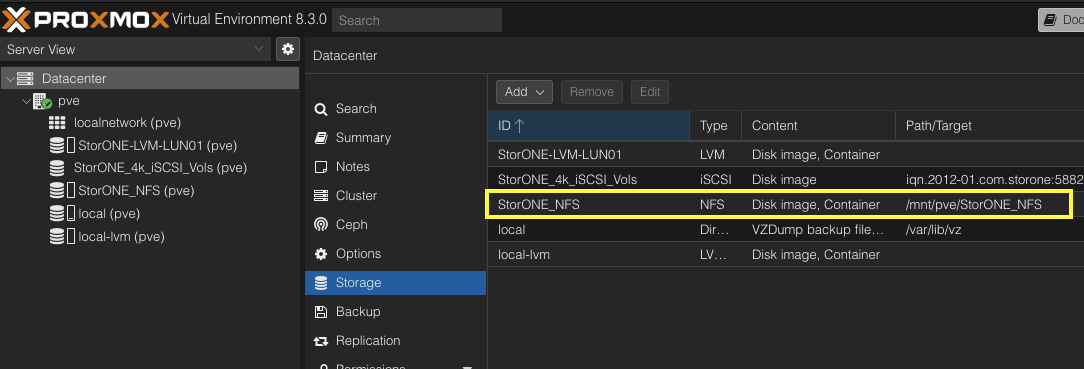The height and width of the screenshot is (369, 1084).
Task: Open the Replication menu item
Action: (395, 341)
